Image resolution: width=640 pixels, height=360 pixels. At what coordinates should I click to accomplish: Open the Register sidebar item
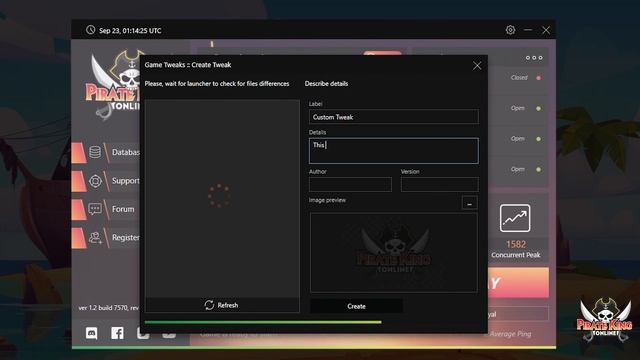coord(106,238)
